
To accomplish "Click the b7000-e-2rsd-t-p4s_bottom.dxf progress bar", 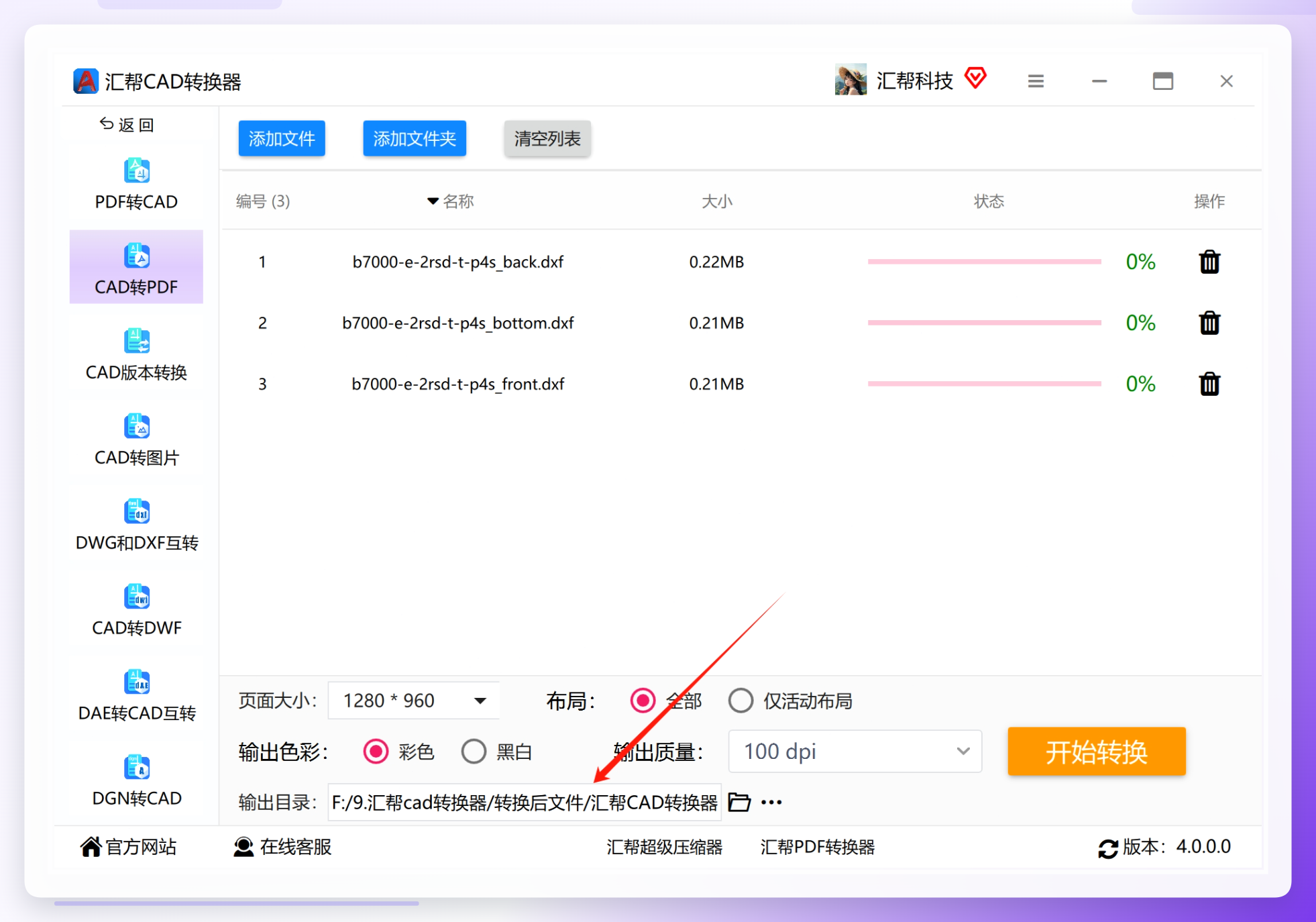I will [x=985, y=323].
